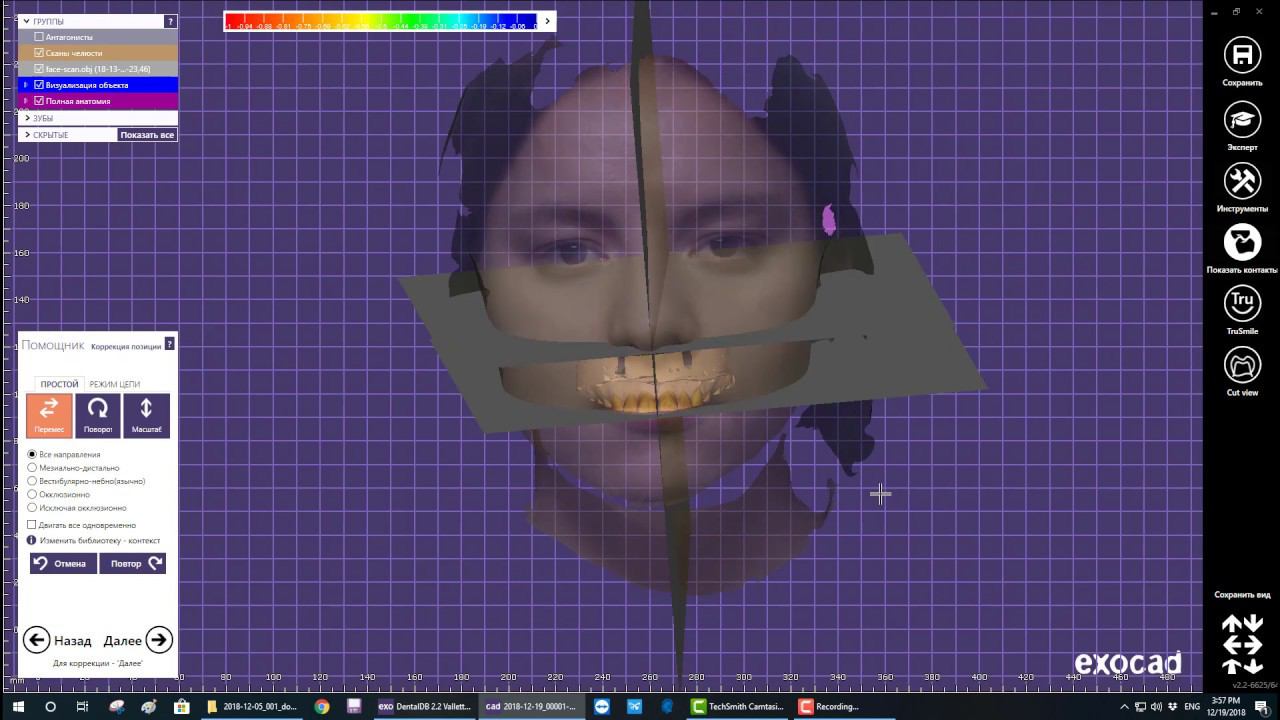The width and height of the screenshot is (1280, 720).
Task: Expand the Полная анатомия group arrow
Action: [x=26, y=101]
